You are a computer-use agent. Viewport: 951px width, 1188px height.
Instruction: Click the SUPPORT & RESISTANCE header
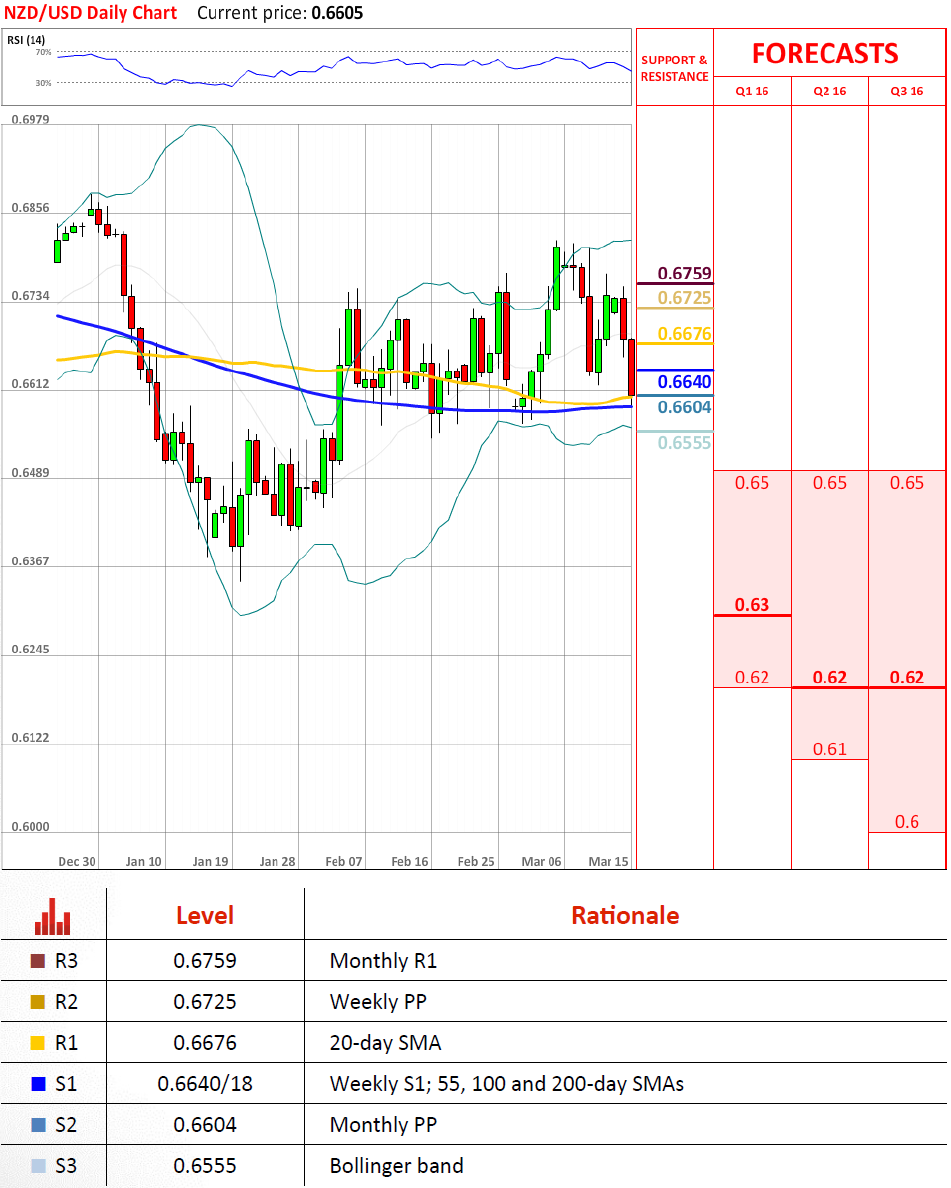tap(674, 68)
